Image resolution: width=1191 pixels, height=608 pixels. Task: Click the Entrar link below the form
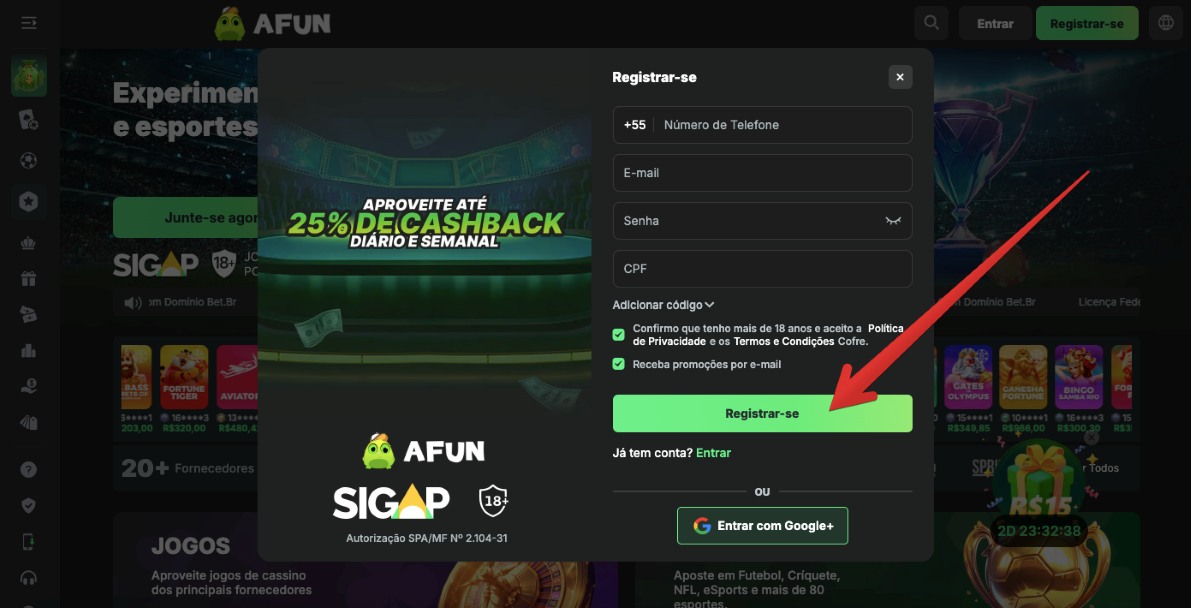(x=713, y=452)
